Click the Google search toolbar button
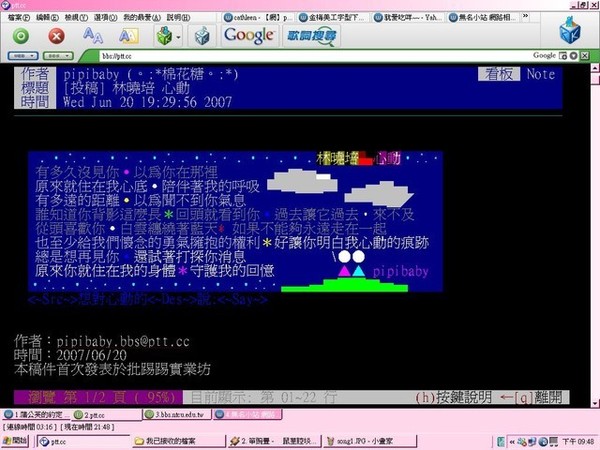Image resolution: width=600 pixels, height=450 pixels. (x=249, y=36)
